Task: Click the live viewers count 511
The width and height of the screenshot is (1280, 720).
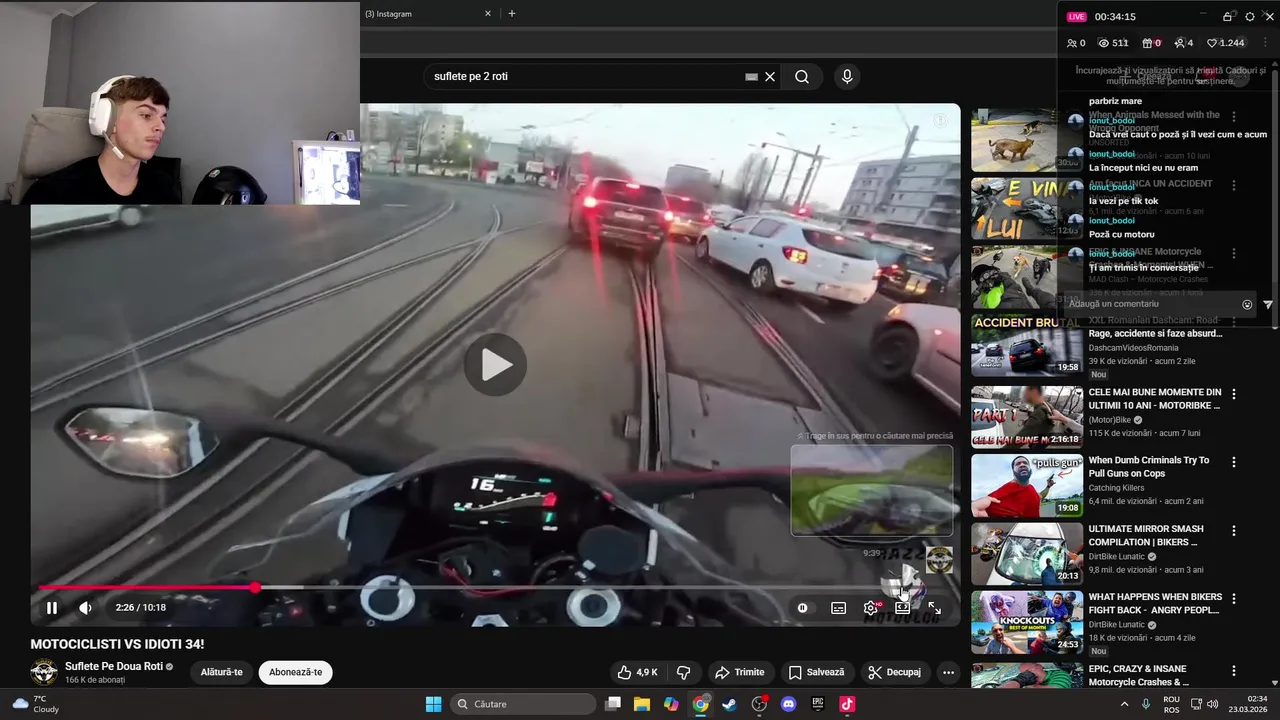Action: pos(1113,43)
